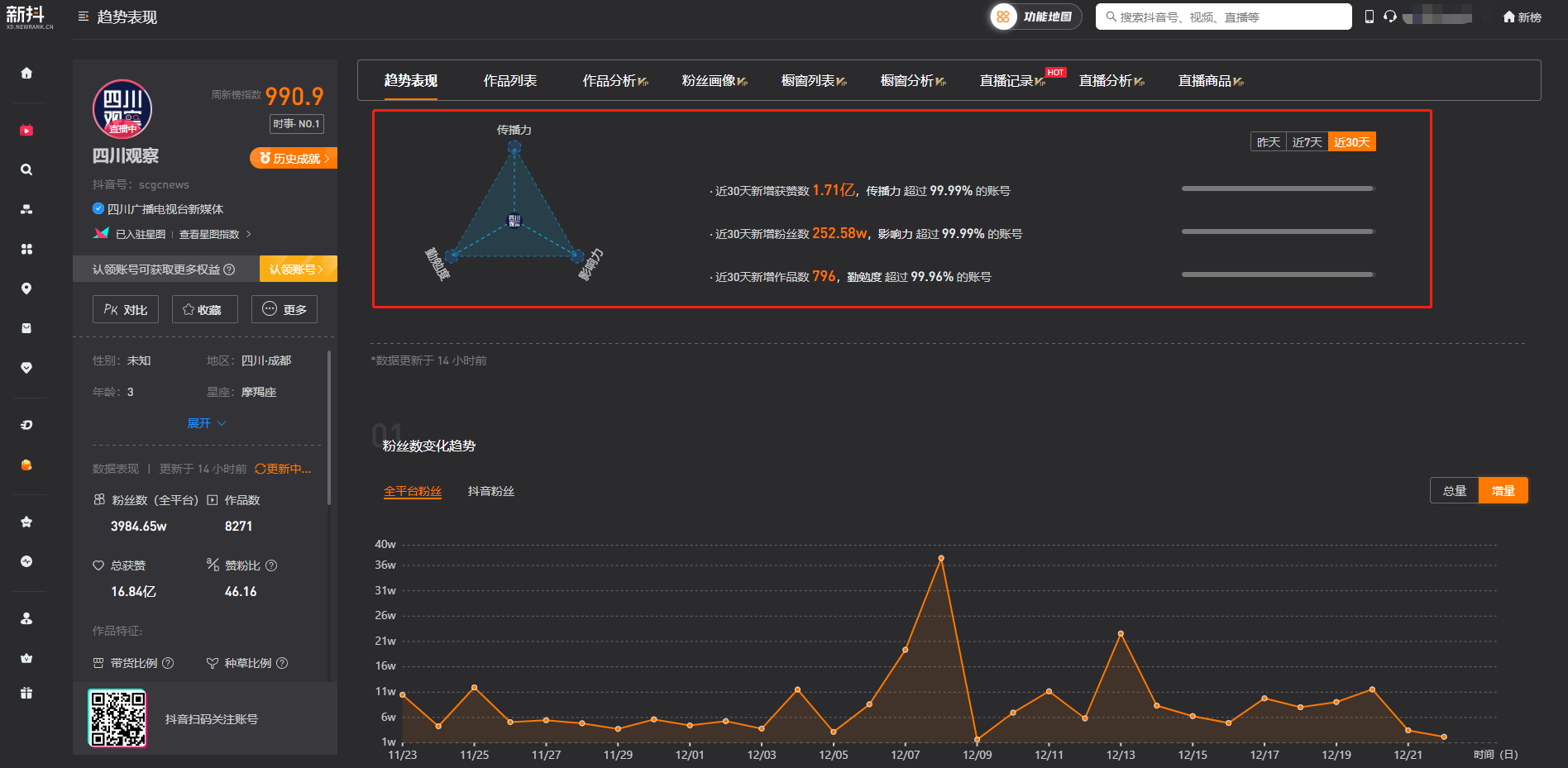Click 时事 NO.1 ranking badge
The height and width of the screenshot is (768, 1568).
[x=297, y=124]
